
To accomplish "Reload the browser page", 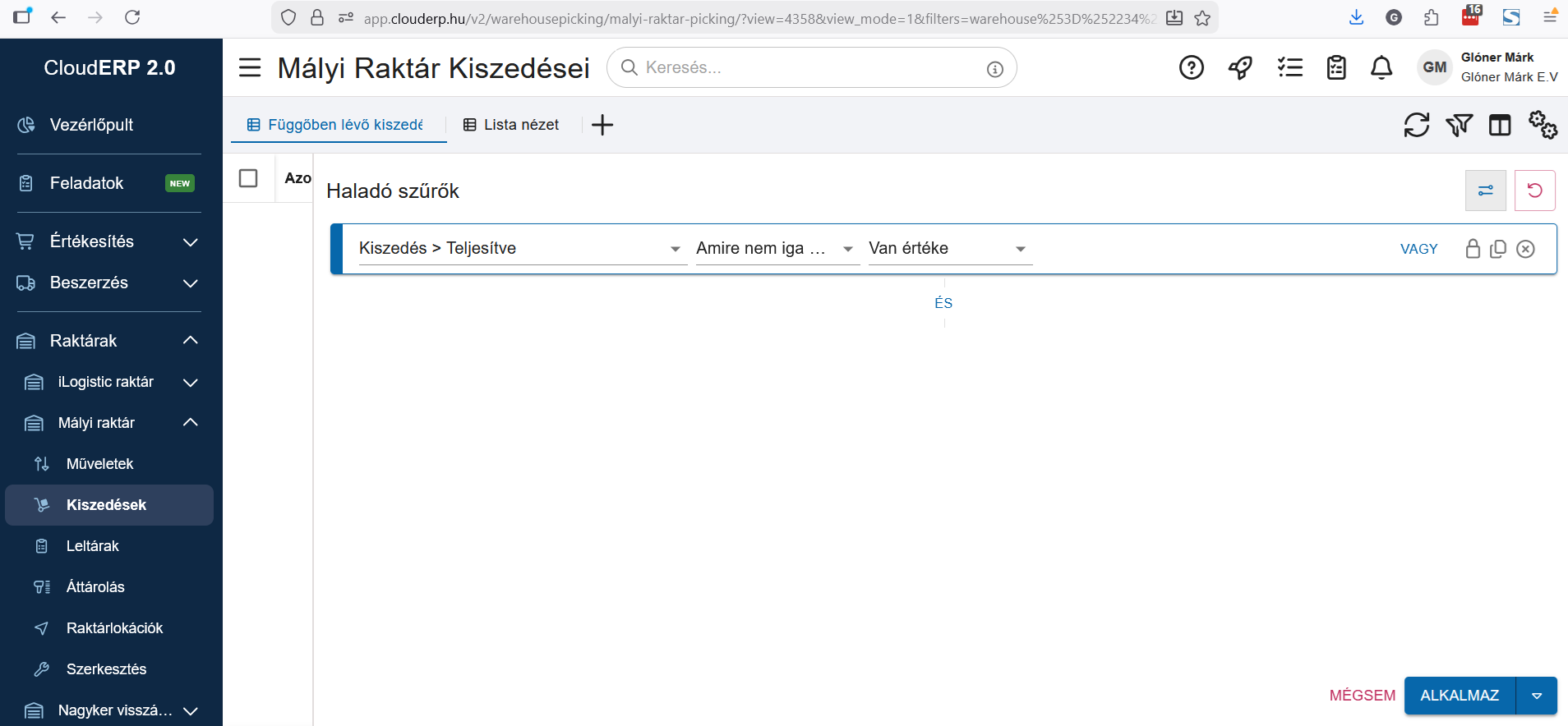I will (x=132, y=17).
